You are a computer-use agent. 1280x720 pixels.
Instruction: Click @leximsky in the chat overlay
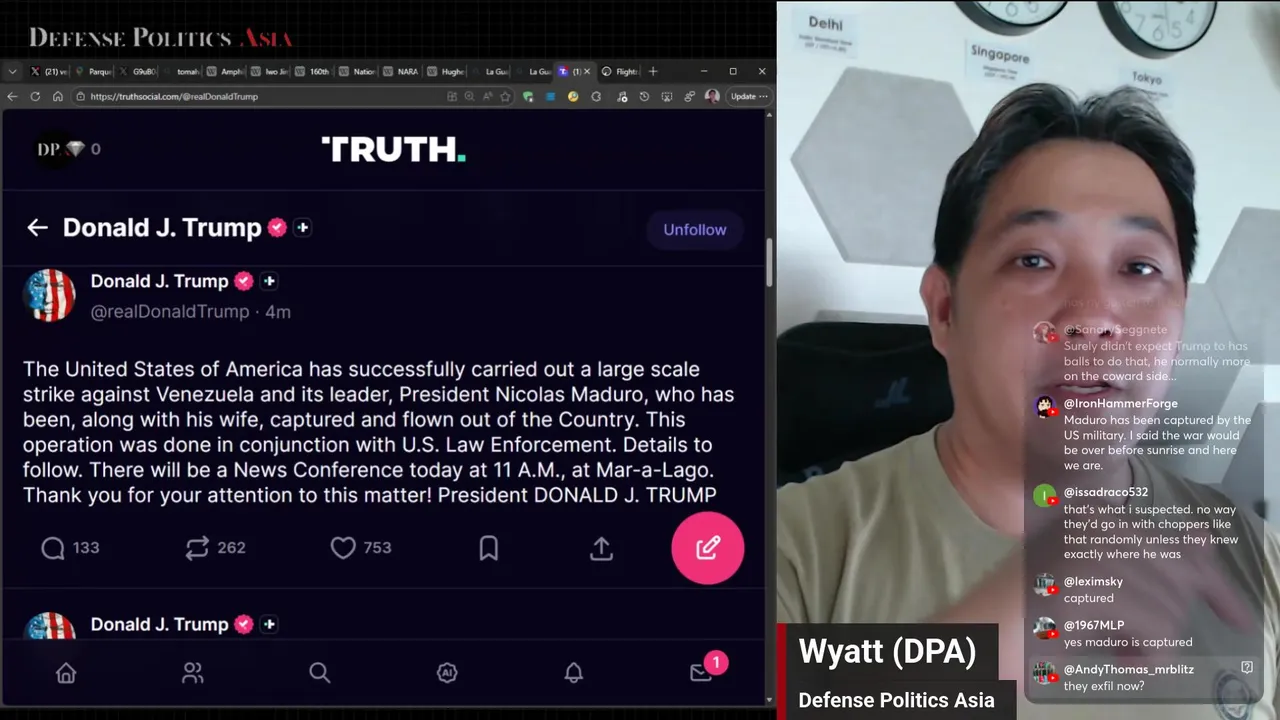coord(1093,581)
